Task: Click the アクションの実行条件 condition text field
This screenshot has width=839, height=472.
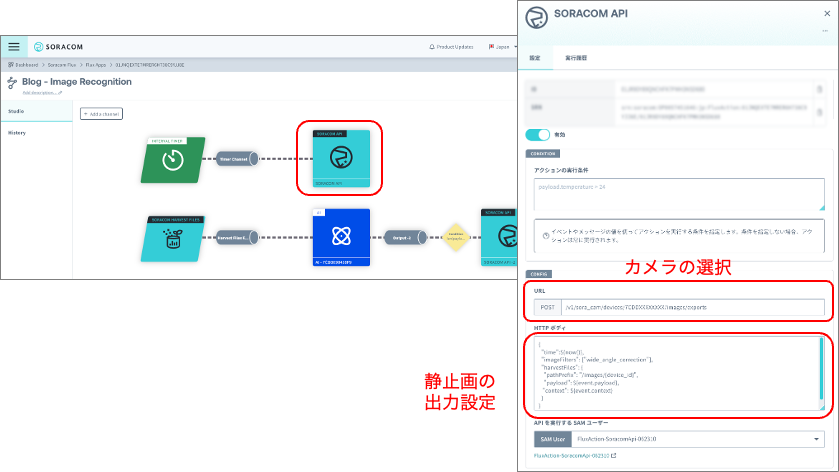Action: [679, 194]
